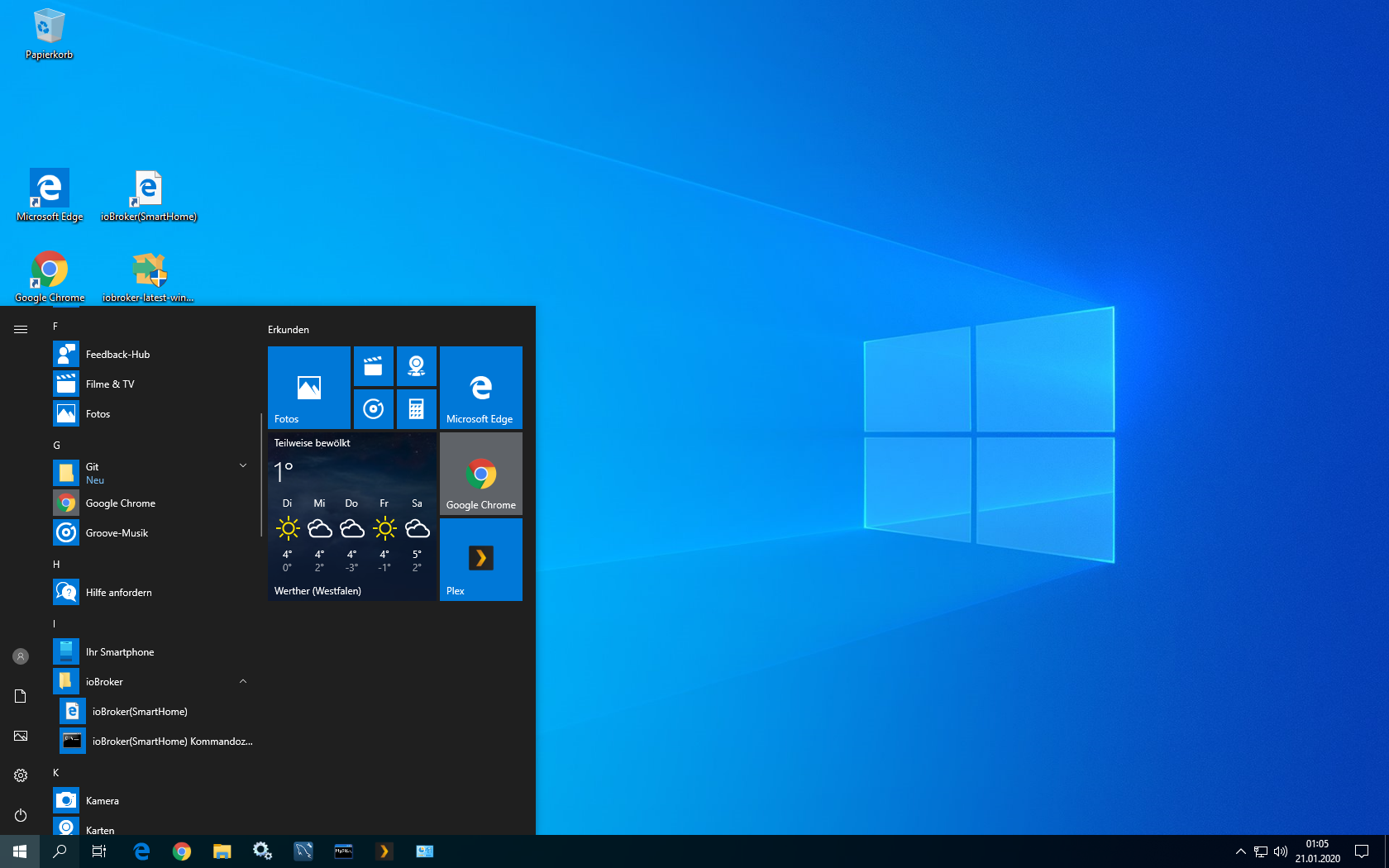Open Settings gear in Start sidebar
1389x868 pixels.
[21, 775]
